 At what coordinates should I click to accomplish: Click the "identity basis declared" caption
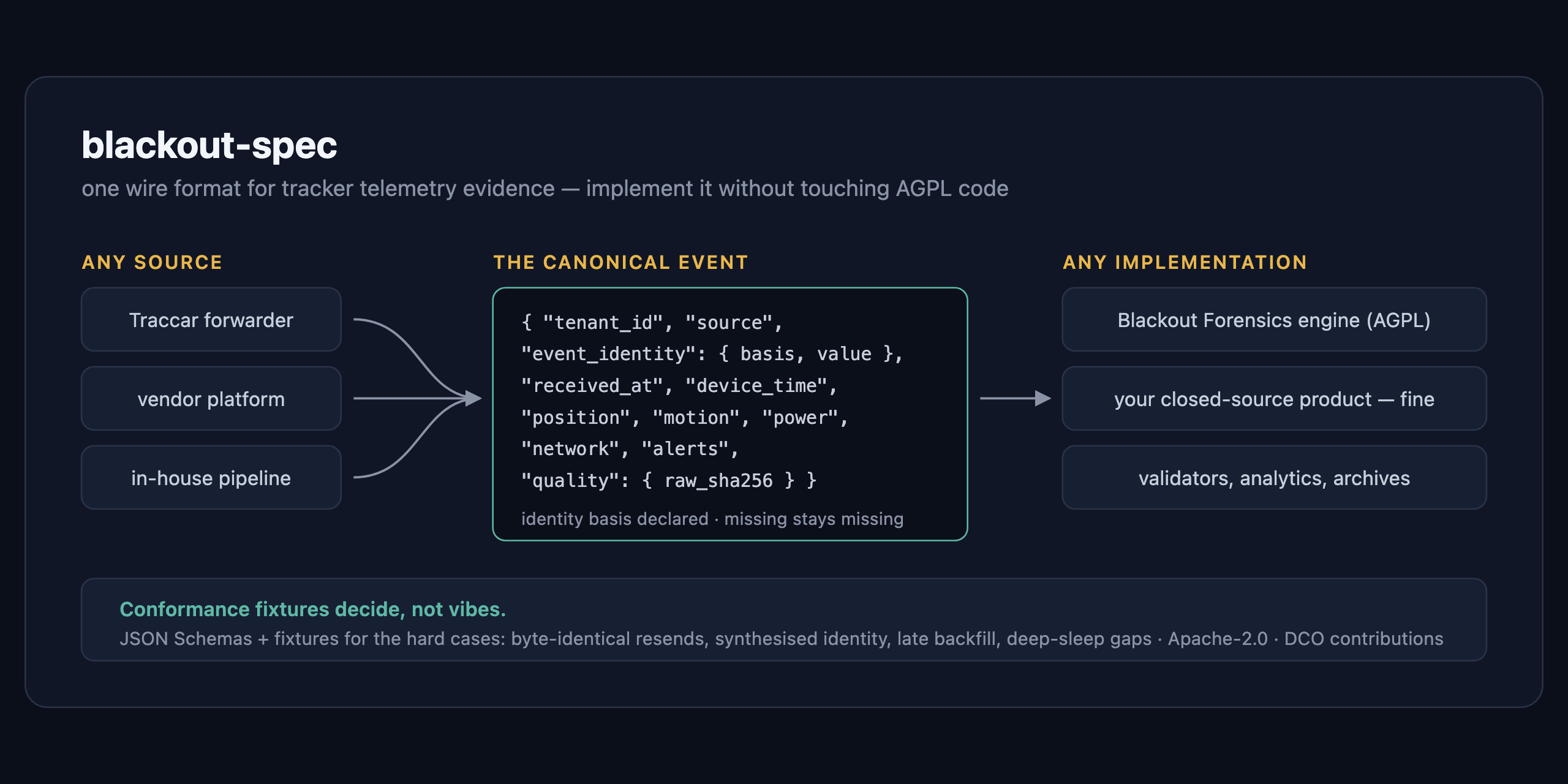point(712,519)
